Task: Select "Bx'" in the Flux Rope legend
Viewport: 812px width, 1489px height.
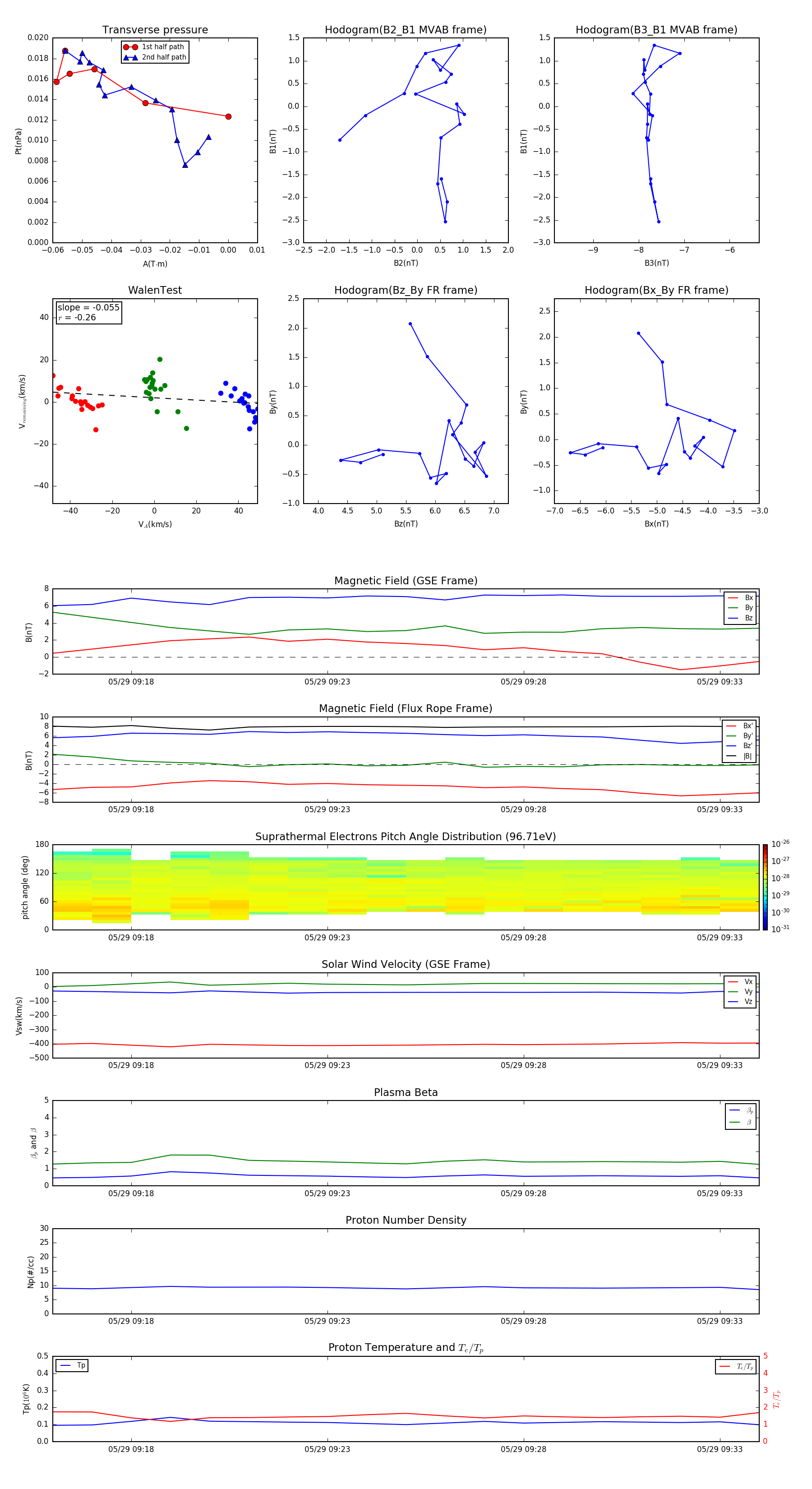Action: pos(739,726)
